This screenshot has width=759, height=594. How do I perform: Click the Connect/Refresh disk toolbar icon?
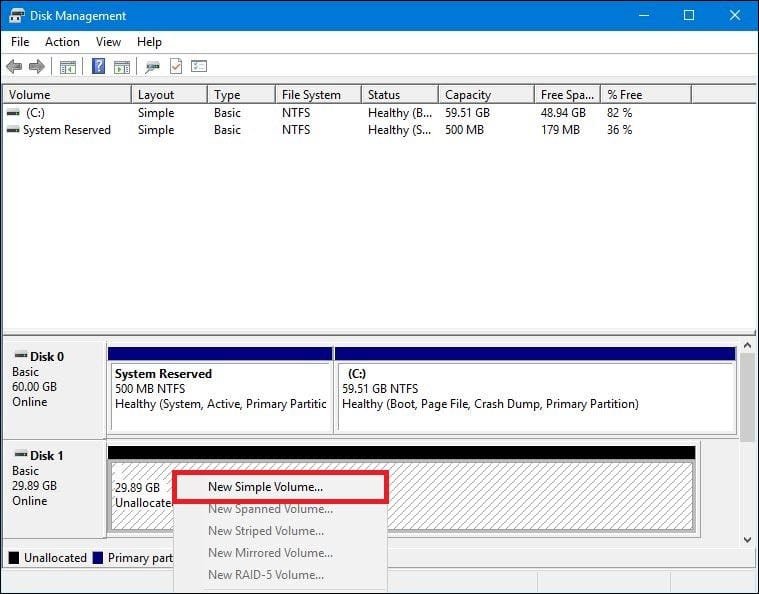152,67
